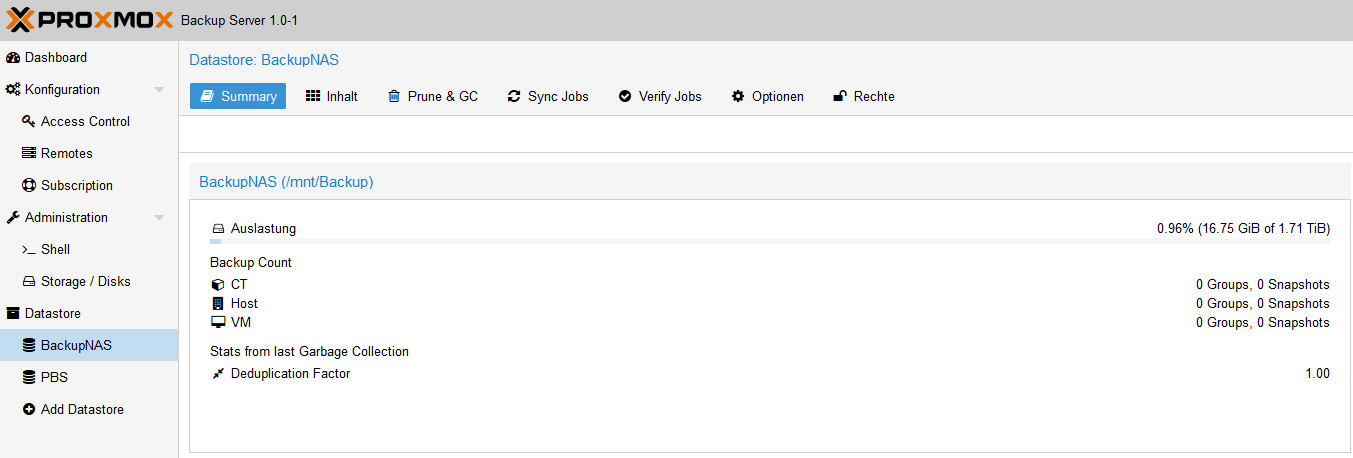This screenshot has width=1353, height=458.
Task: Click the Auslastung usage progress bar
Action: pyautogui.click(x=770, y=241)
